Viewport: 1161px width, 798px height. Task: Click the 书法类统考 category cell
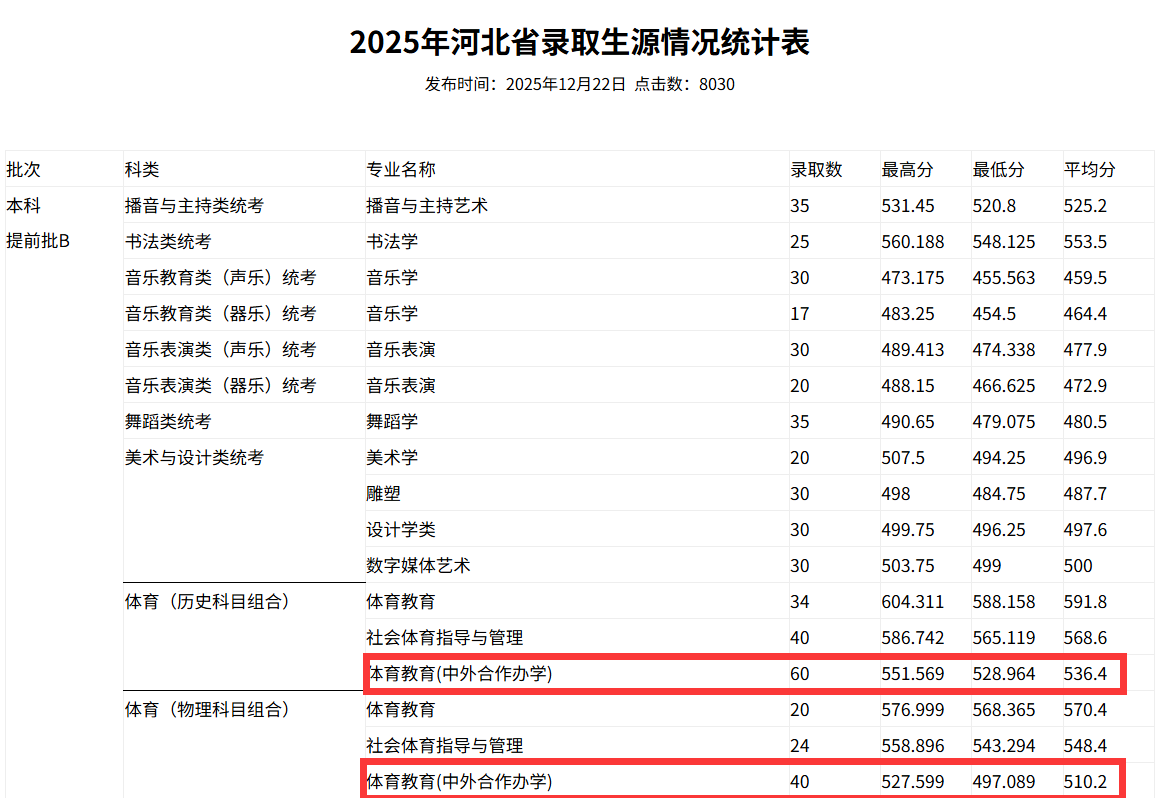168,241
